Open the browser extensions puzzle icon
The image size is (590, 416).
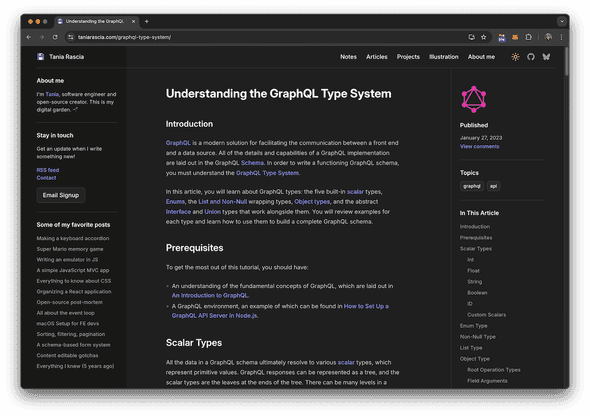pyautogui.click(x=528, y=37)
